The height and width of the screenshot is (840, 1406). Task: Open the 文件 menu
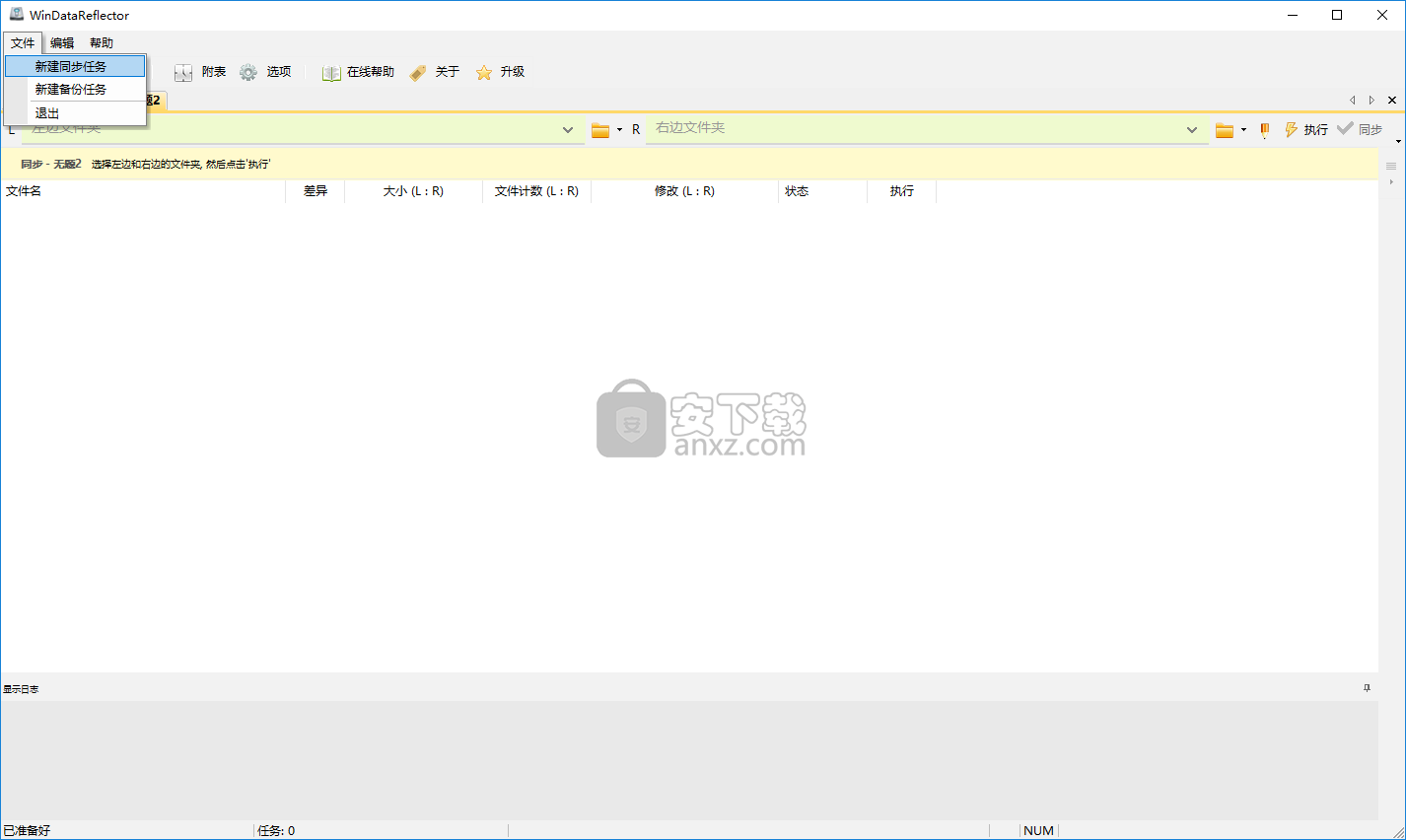(x=23, y=42)
